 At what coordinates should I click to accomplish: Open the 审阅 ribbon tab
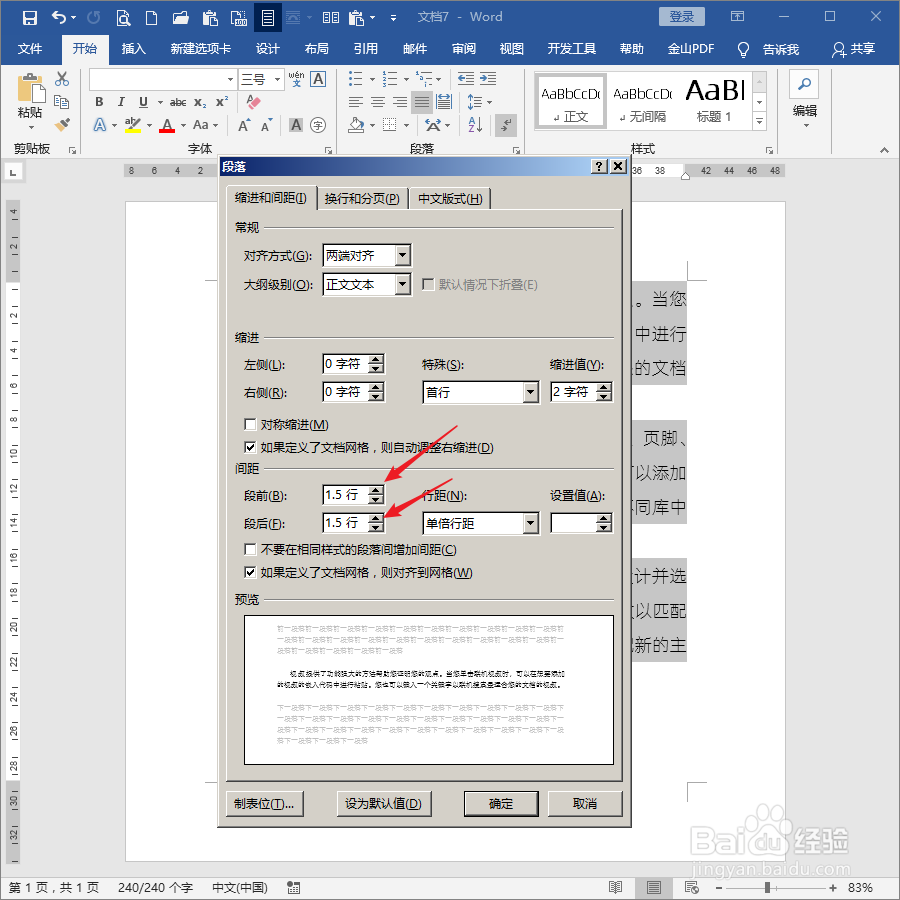point(464,49)
